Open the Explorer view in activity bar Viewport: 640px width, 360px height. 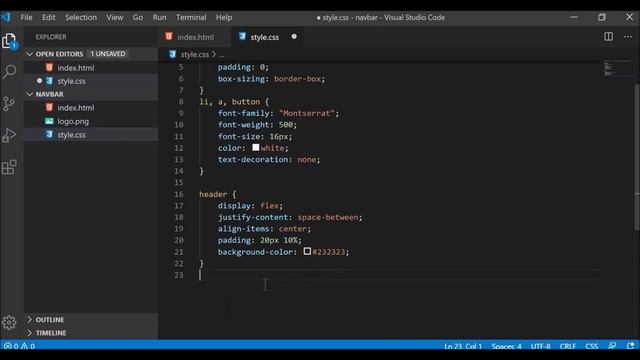click(9, 41)
